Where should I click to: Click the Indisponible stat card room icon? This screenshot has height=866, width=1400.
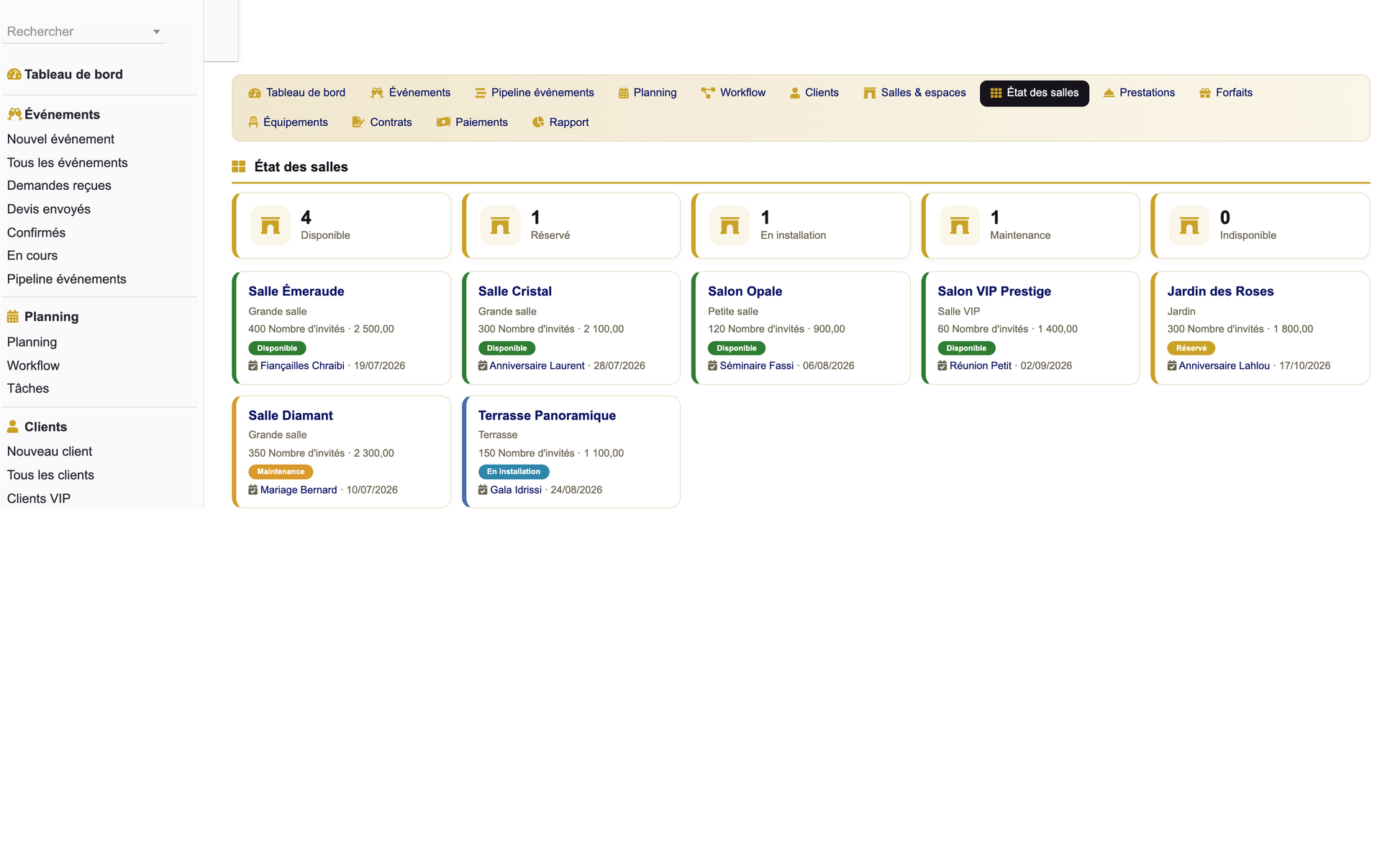(x=1189, y=226)
